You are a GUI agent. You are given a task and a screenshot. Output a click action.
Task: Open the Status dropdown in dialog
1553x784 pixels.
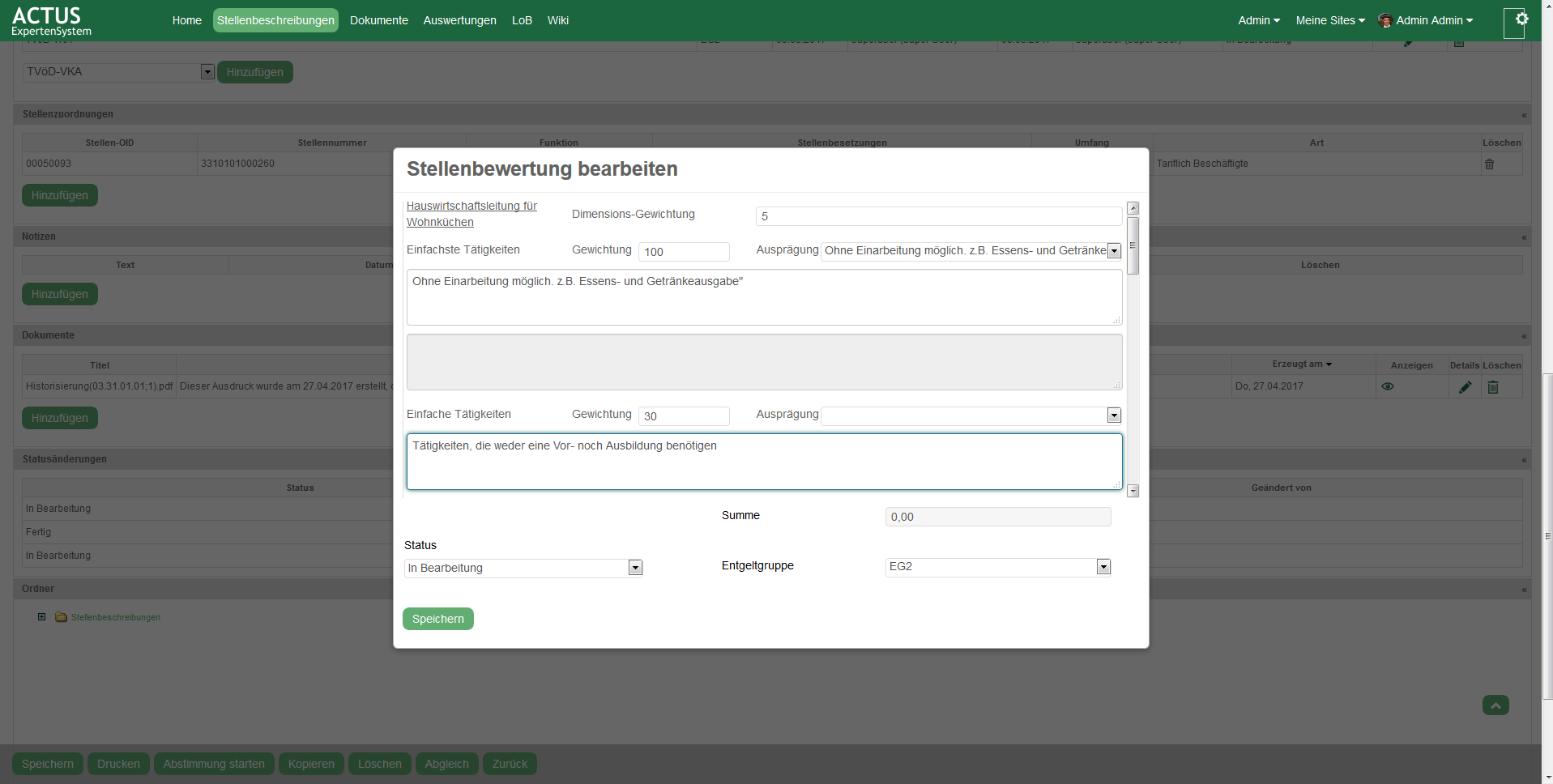coord(635,568)
